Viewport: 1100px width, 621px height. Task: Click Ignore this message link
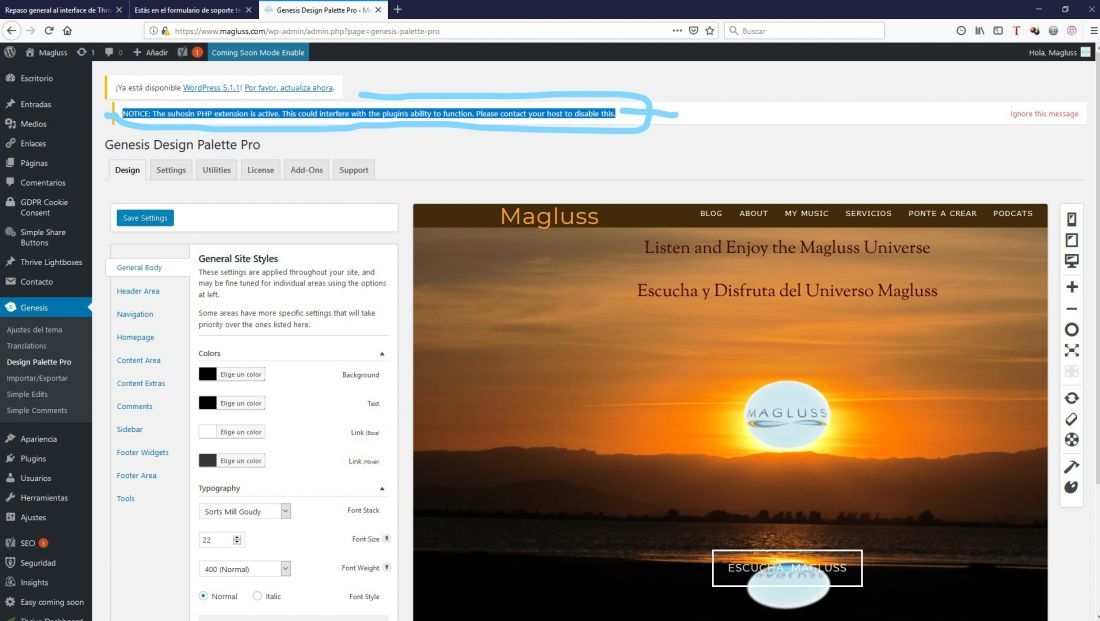tap(1044, 114)
